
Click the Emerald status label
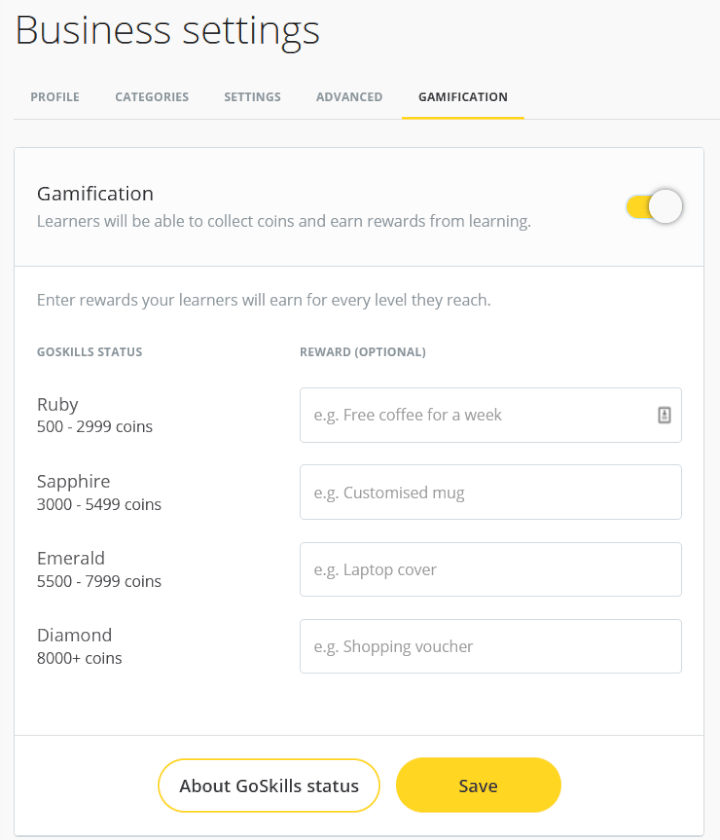pos(70,558)
